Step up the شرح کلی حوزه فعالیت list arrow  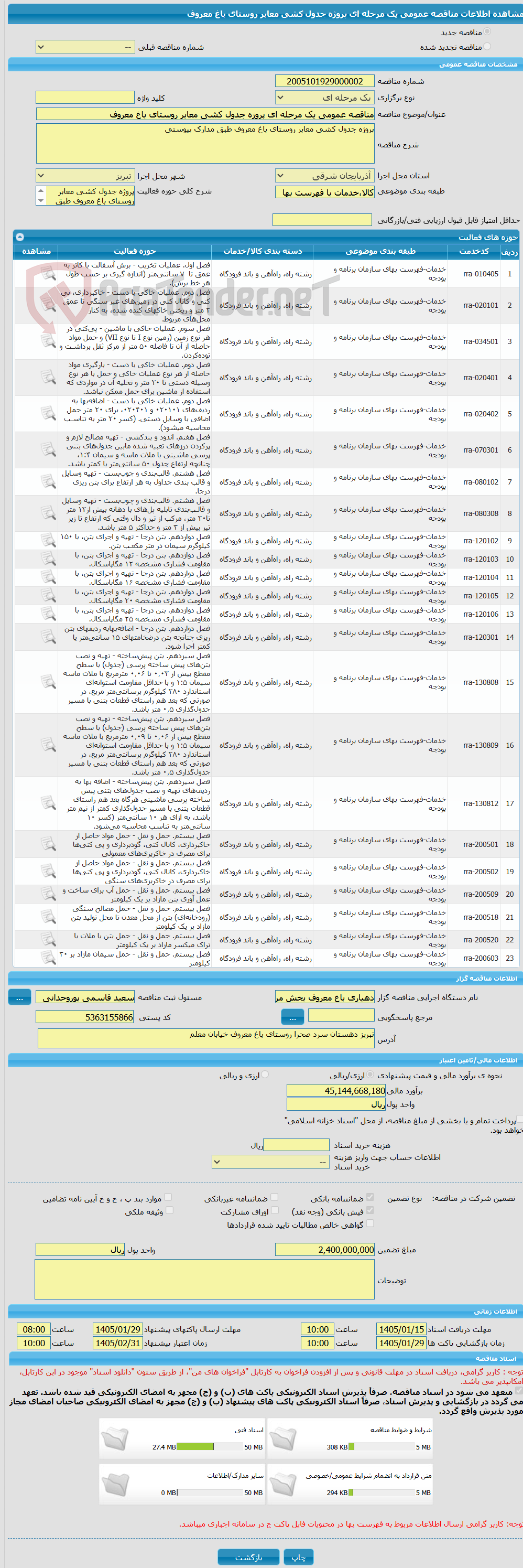[x=41, y=190]
